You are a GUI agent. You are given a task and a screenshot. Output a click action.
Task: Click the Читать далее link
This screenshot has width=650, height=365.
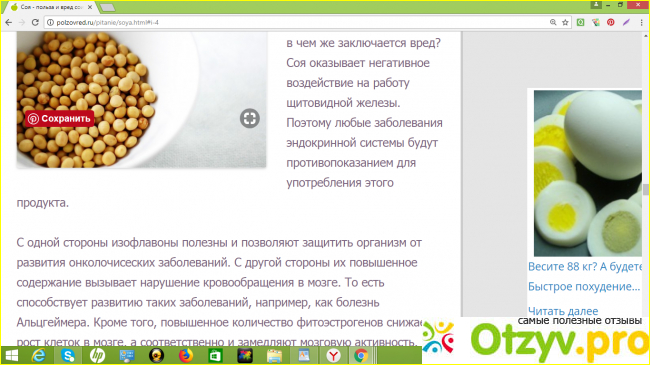(563, 311)
